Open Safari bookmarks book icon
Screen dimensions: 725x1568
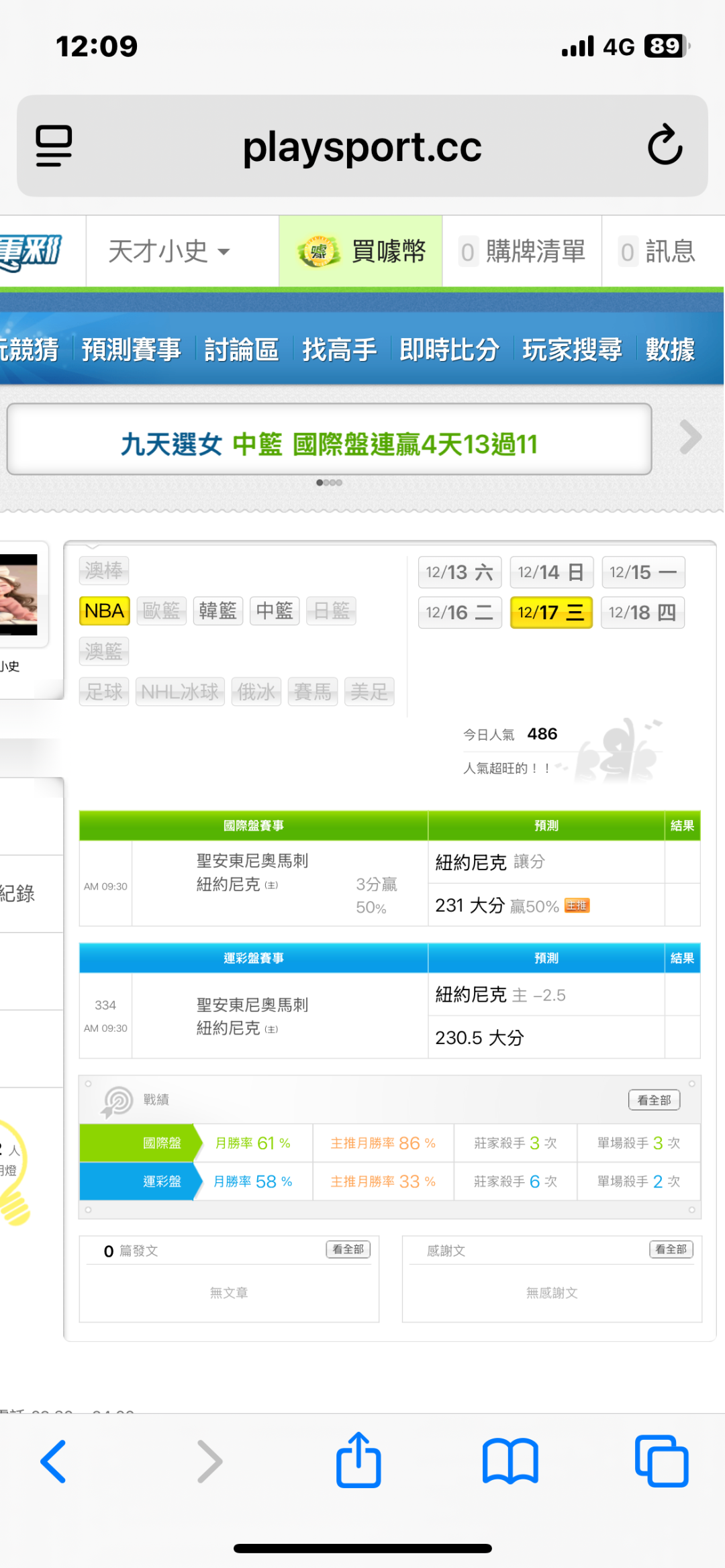[x=510, y=1461]
